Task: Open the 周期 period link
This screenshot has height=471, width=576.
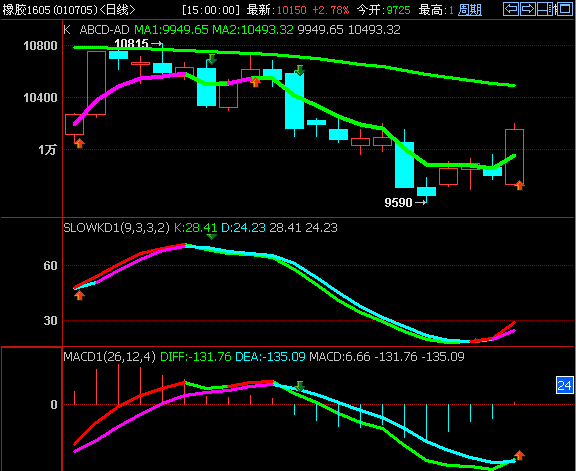Action: (470, 10)
